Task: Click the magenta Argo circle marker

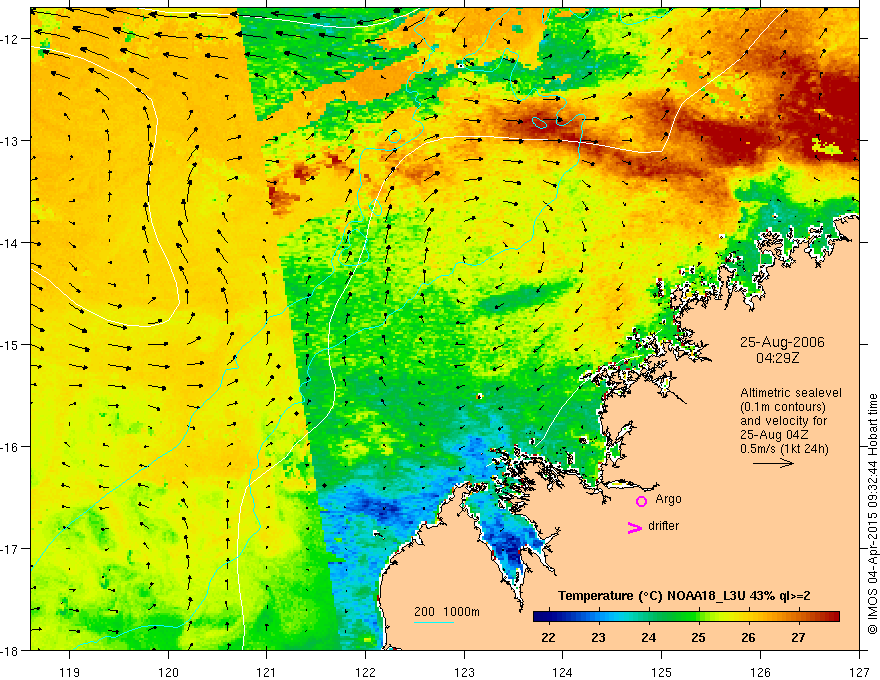Action: (x=641, y=500)
